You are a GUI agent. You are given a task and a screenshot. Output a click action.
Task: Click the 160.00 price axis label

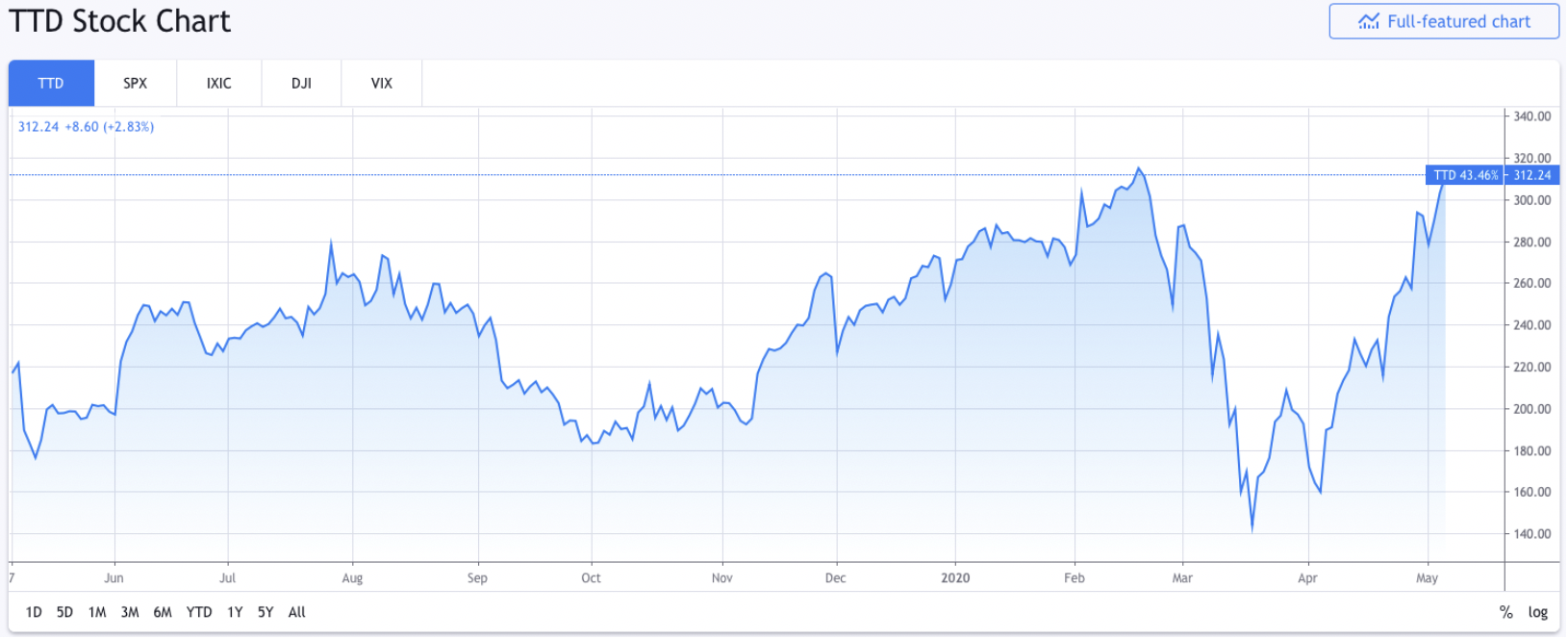click(x=1532, y=492)
